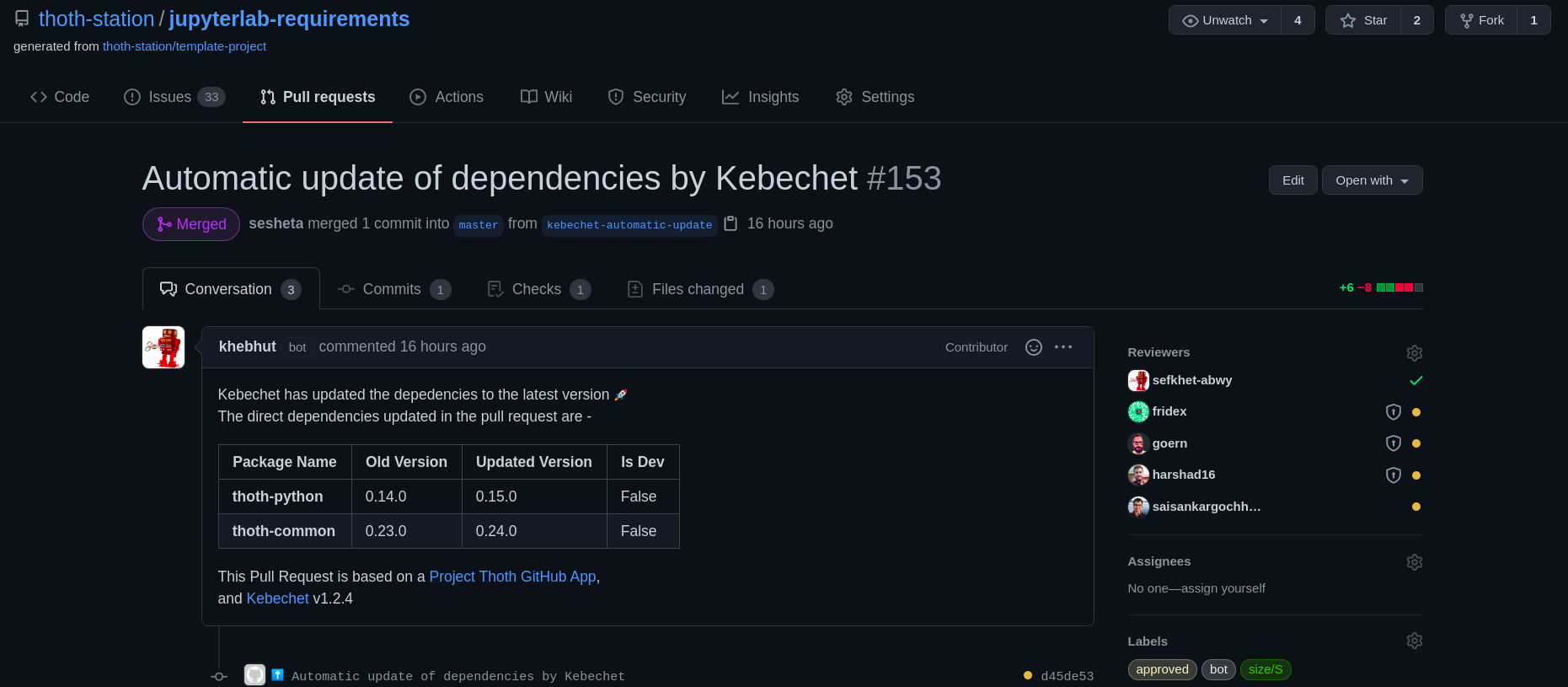Image resolution: width=1568 pixels, height=687 pixels.
Task: Open the comment options ellipsis menu
Action: [x=1063, y=347]
